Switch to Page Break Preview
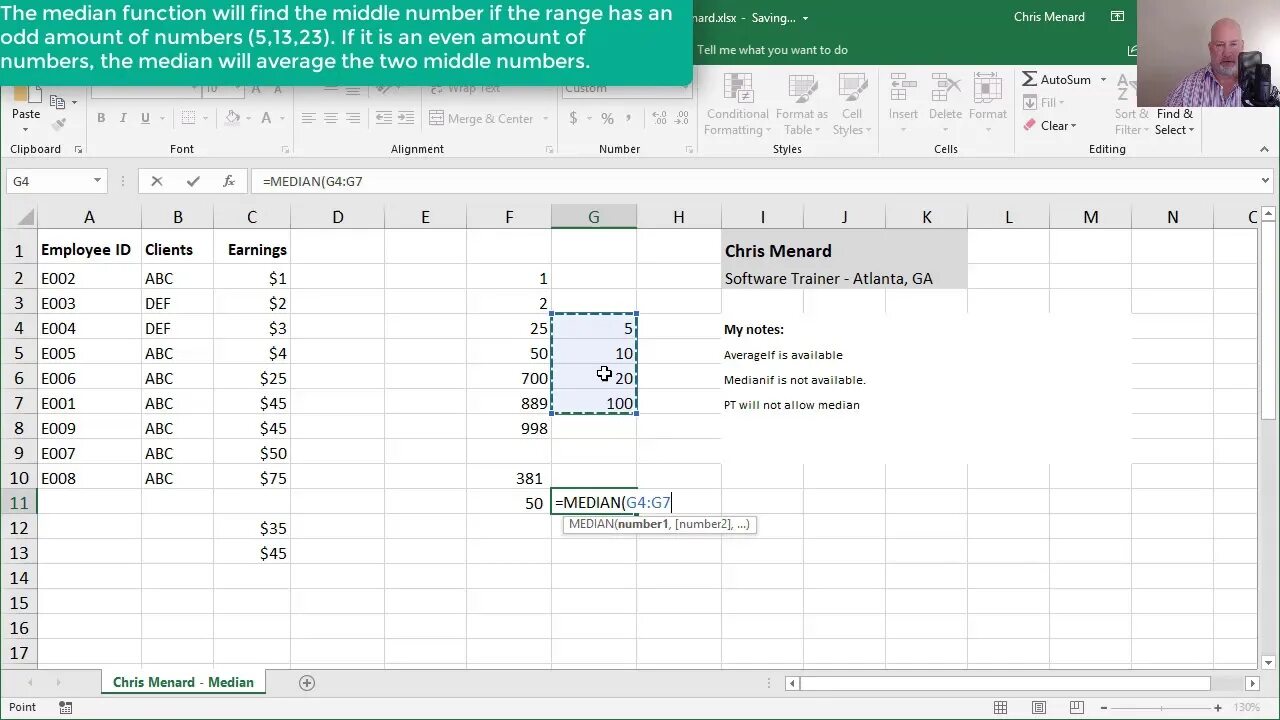The image size is (1280, 720). coord(1076,708)
